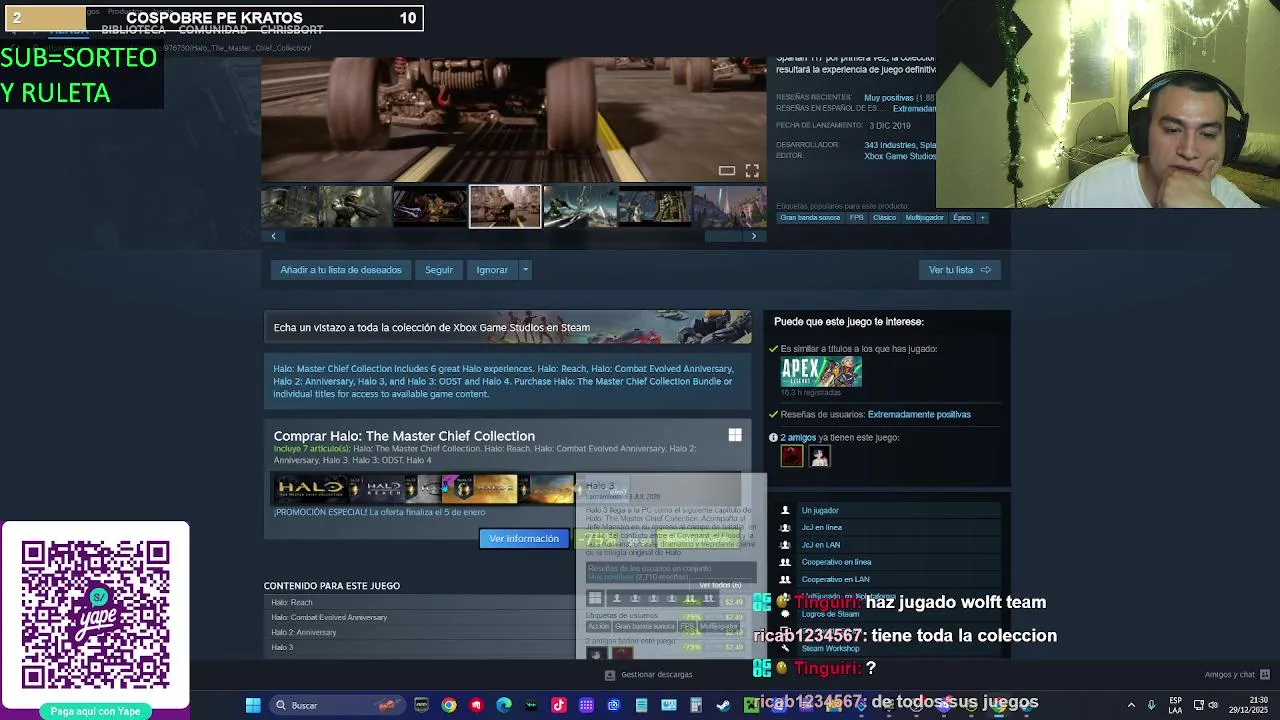1280x720 pixels.
Task: Open the COMUNIDAD tab
Action: coord(212,30)
